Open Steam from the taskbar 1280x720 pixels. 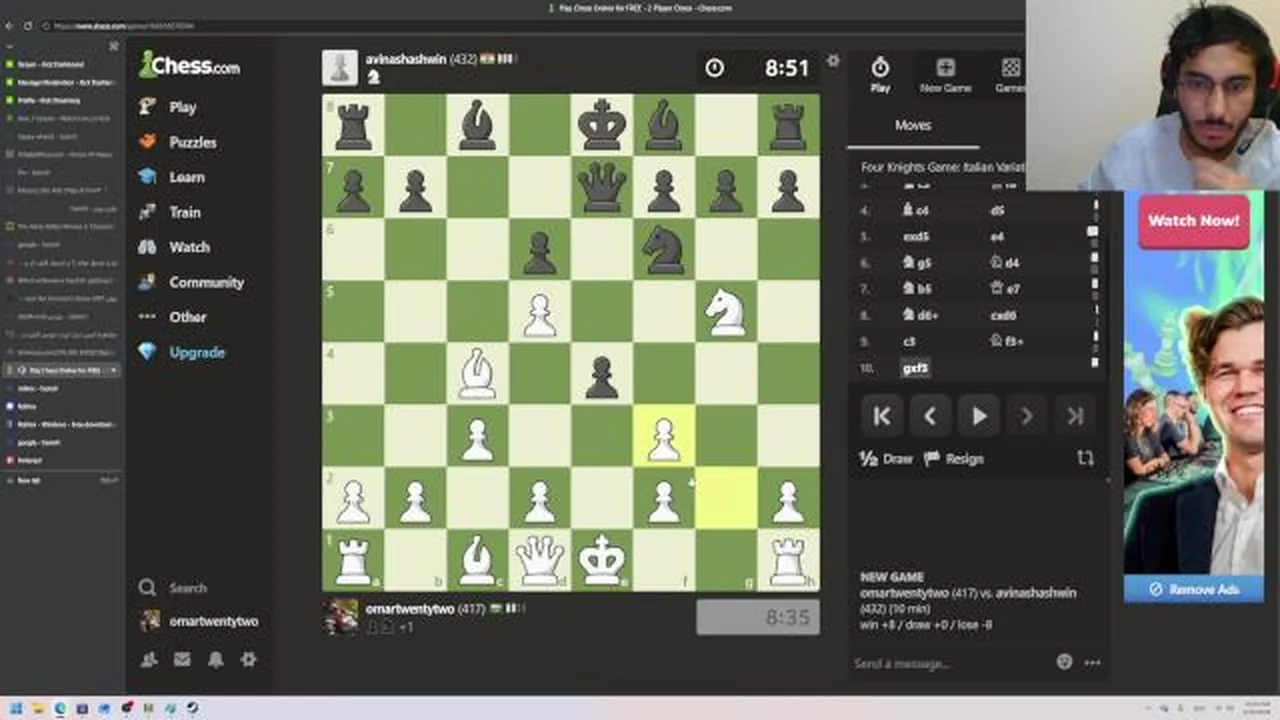pos(192,708)
